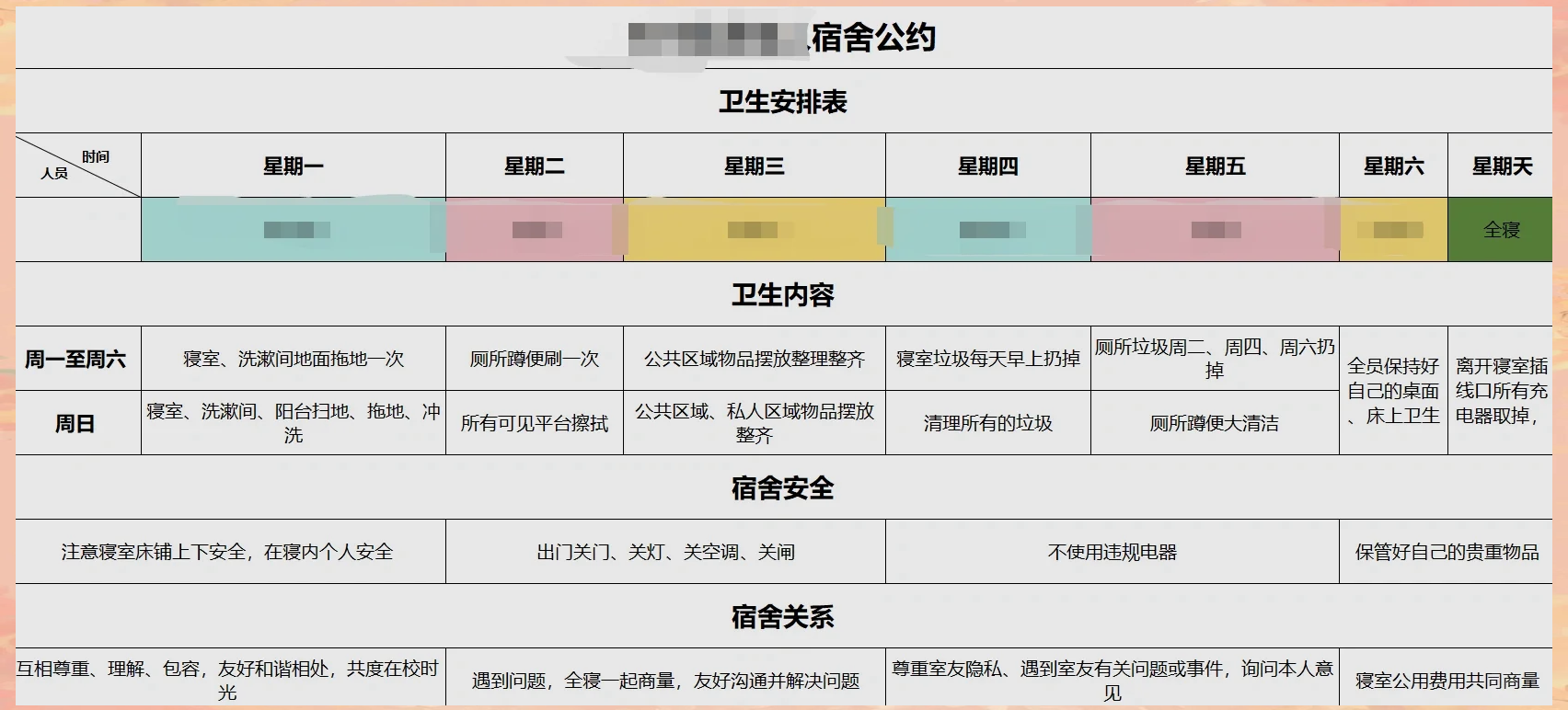Click the 星期四 column header
The height and width of the screenshot is (710, 1568).
tap(988, 166)
